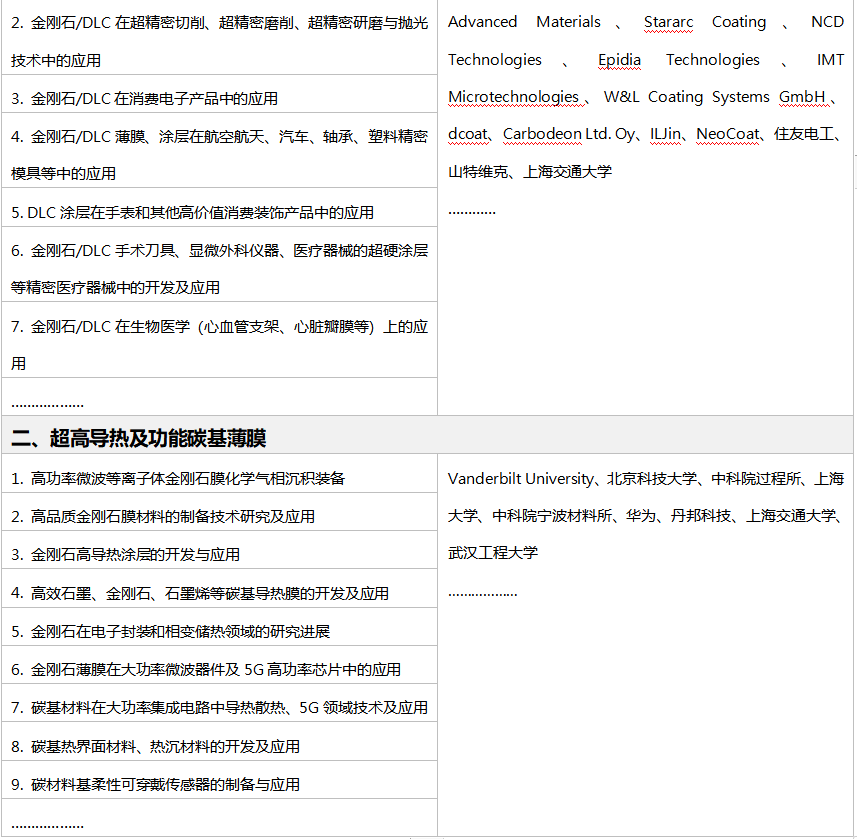The width and height of the screenshot is (857, 839).
Task: Select the underlined word "Carbodeon"
Action: click(x=542, y=134)
